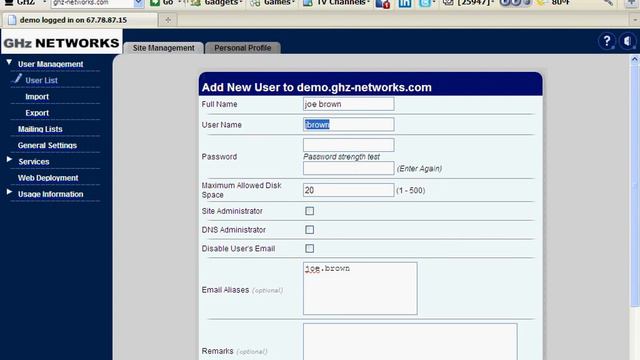Enable the Site Administrator checkbox
The width and height of the screenshot is (640, 360).
click(309, 211)
